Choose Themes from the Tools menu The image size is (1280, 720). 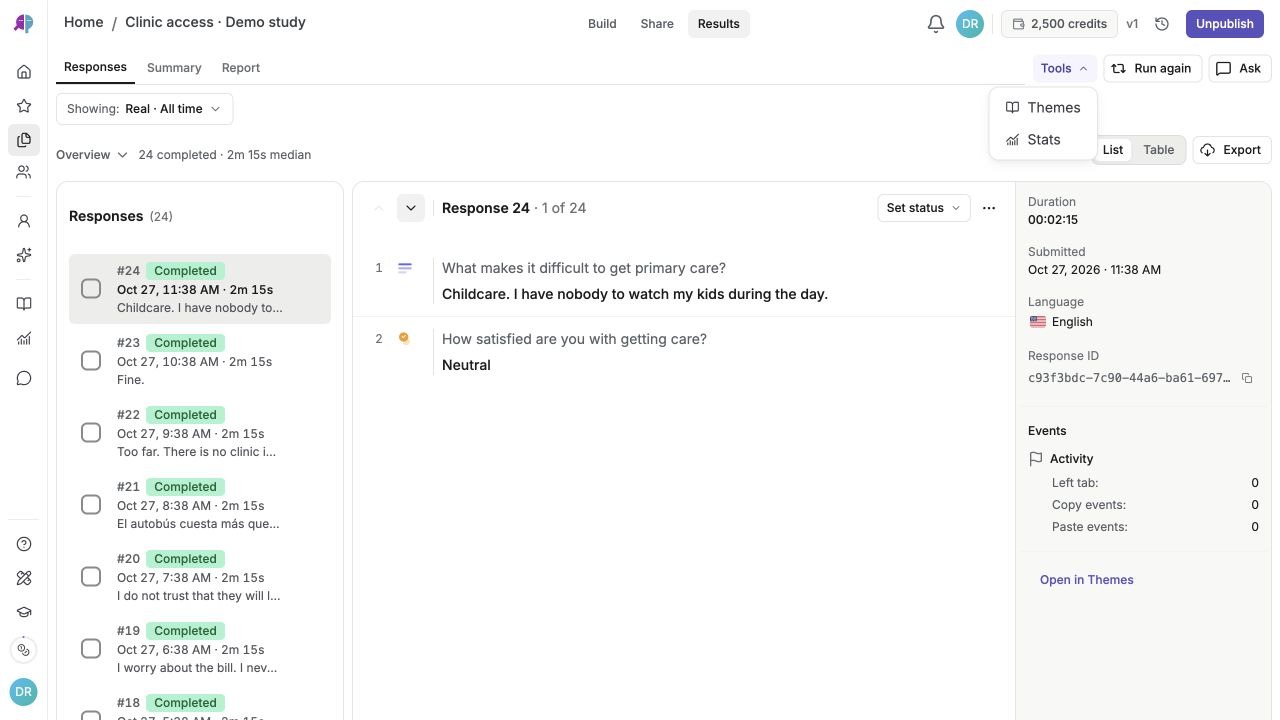1043,107
